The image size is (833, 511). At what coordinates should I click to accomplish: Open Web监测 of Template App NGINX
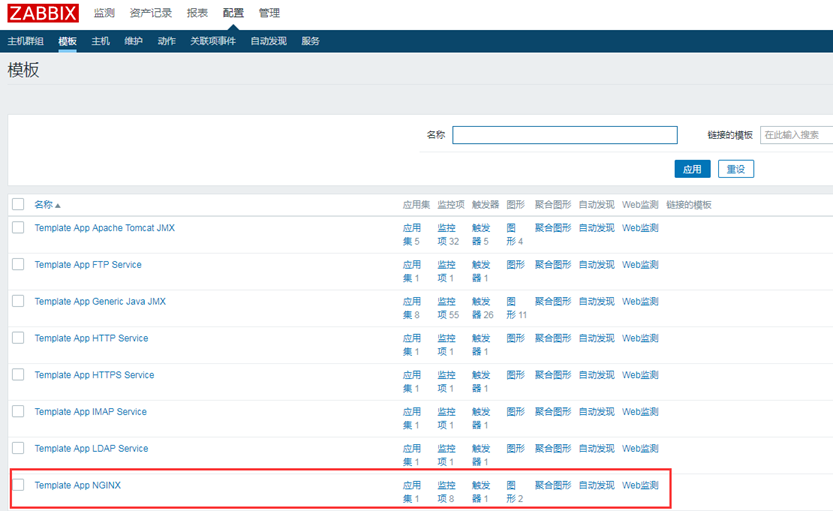[640, 485]
